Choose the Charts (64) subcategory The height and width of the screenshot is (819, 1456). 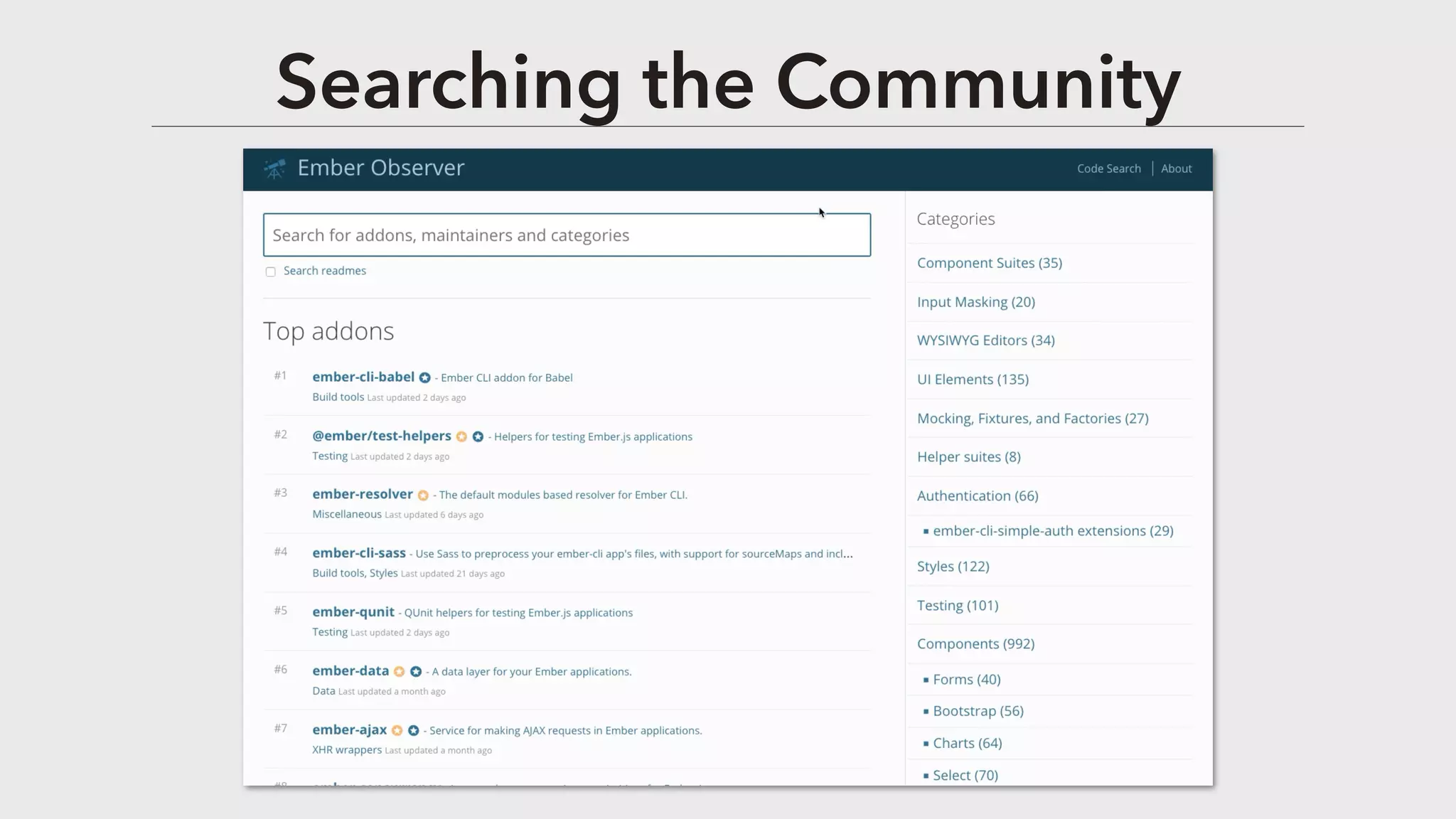pos(967,743)
